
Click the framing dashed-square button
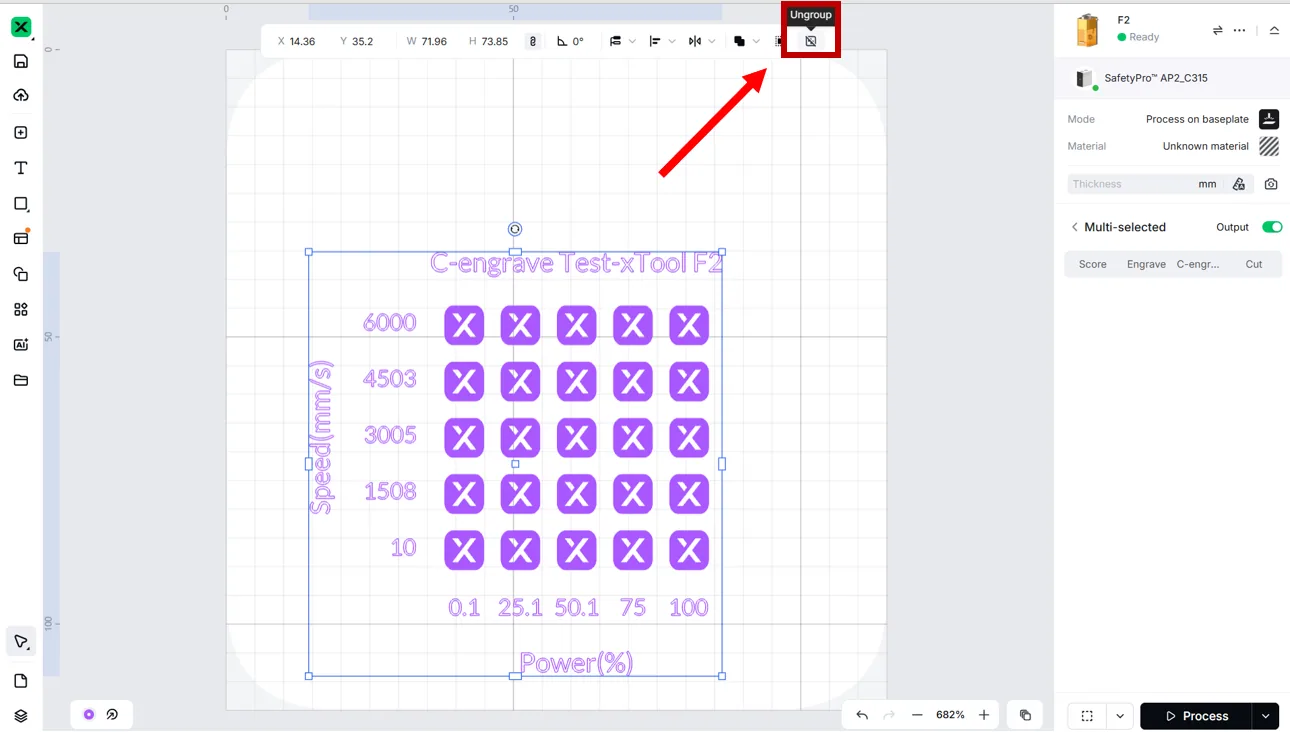pyautogui.click(x=1087, y=716)
